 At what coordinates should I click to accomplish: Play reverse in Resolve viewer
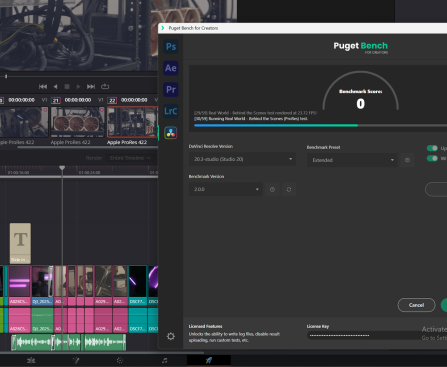tap(55, 87)
